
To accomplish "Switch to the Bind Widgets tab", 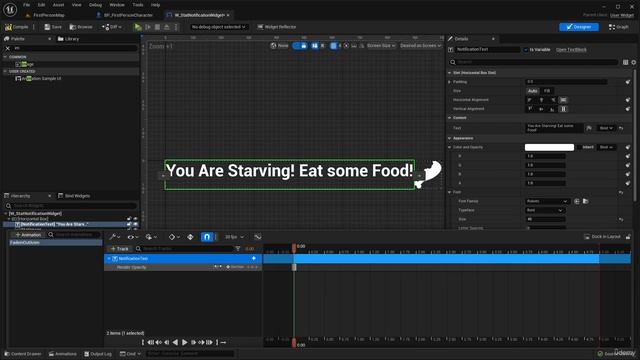I will 74,196.
